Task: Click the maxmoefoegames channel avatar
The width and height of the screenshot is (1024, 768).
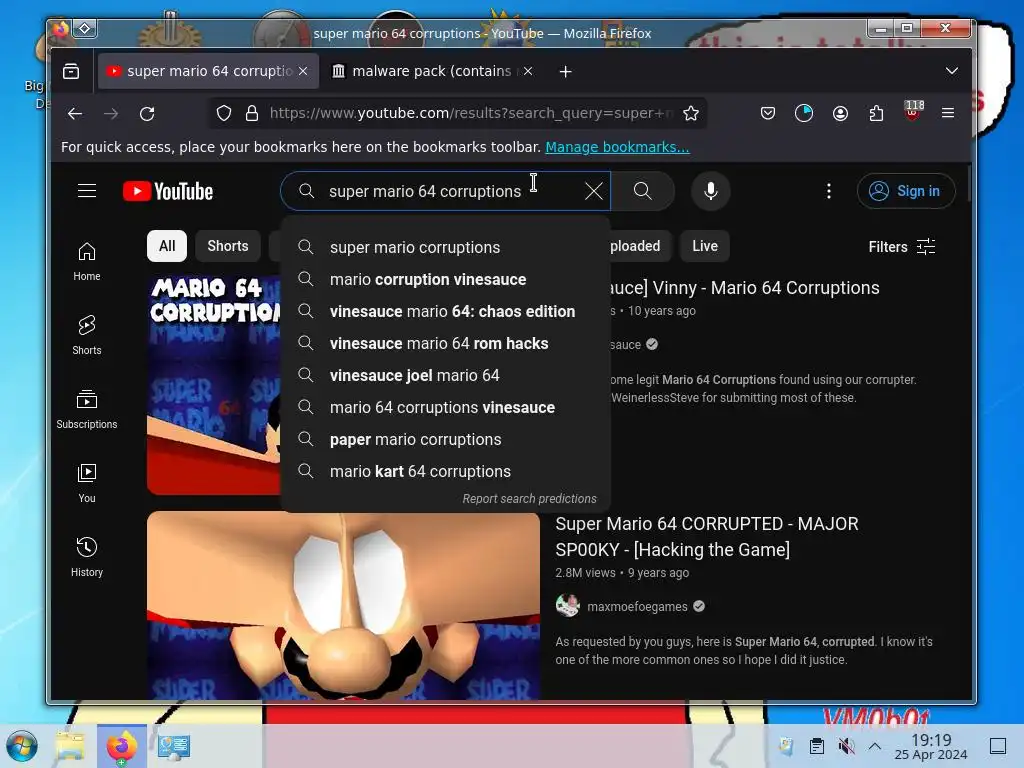Action: [568, 606]
